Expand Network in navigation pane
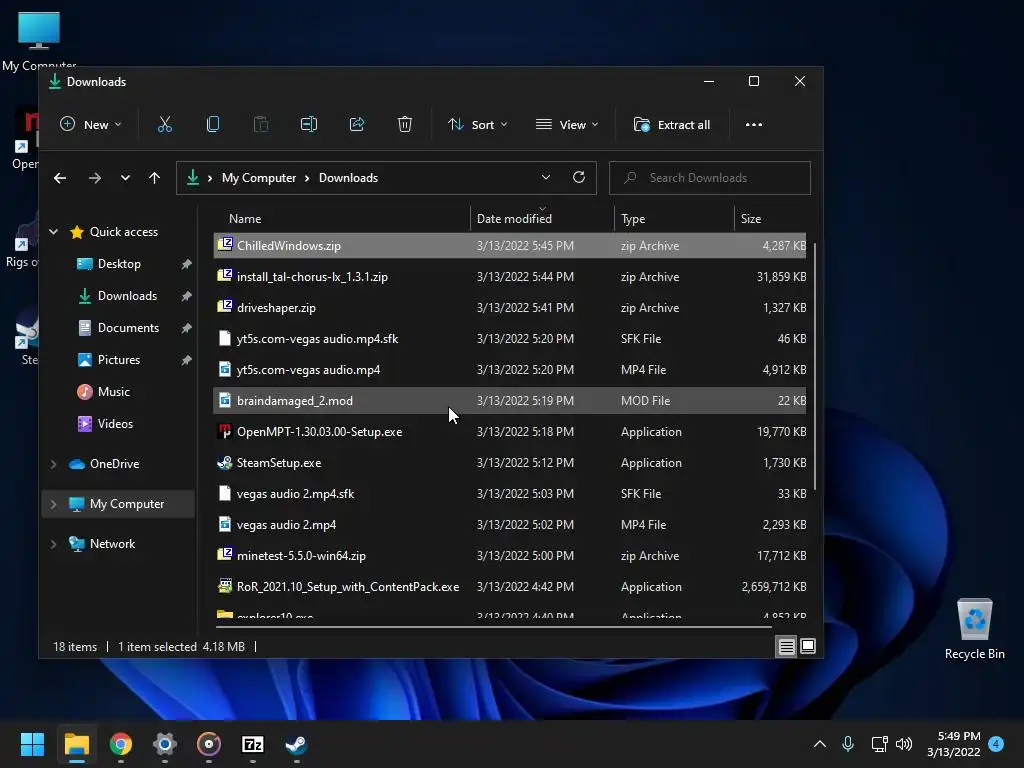 (x=54, y=543)
